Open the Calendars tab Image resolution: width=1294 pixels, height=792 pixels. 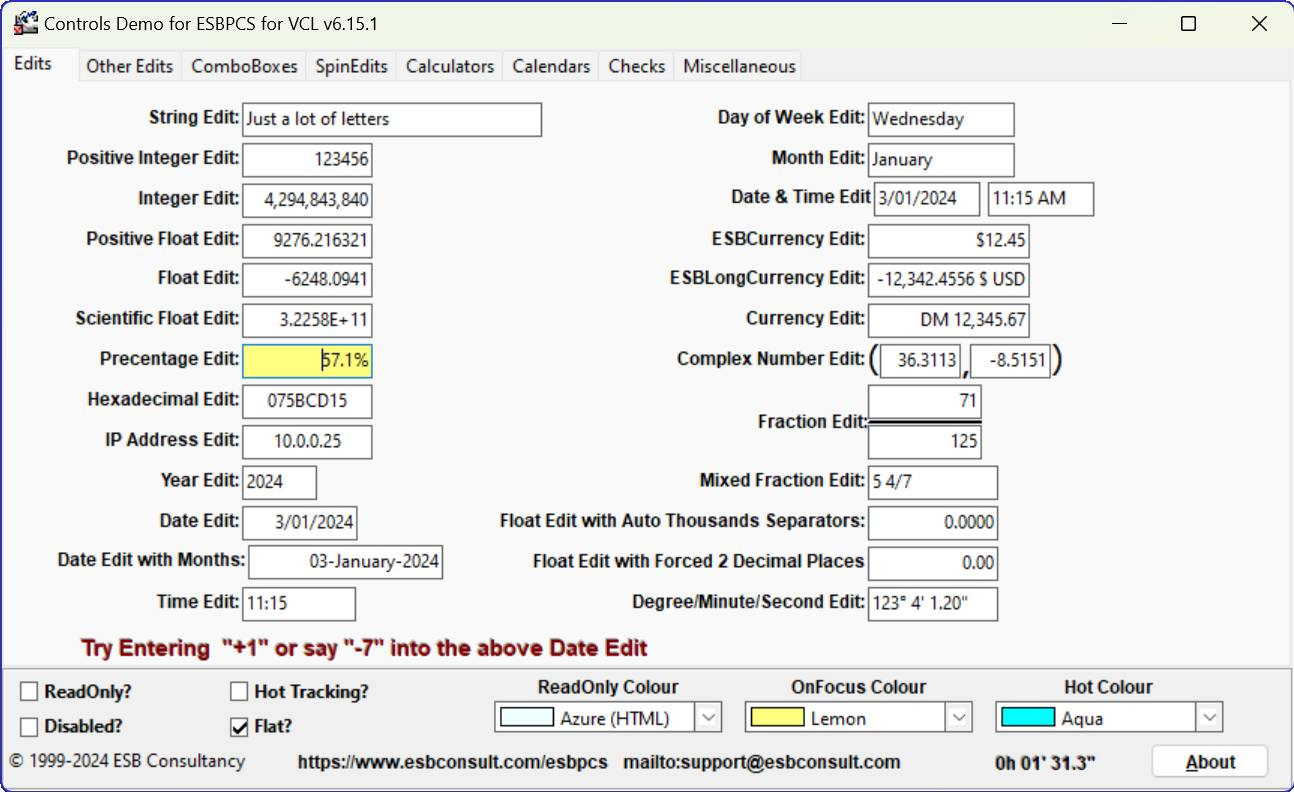click(551, 66)
